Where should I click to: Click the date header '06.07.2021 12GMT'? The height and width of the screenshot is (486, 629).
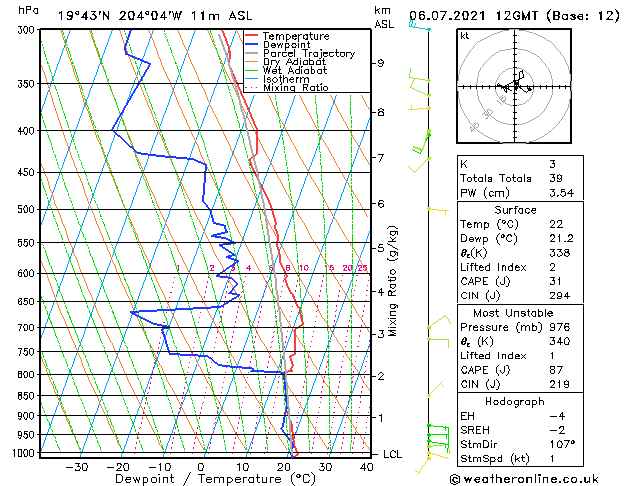473,16
